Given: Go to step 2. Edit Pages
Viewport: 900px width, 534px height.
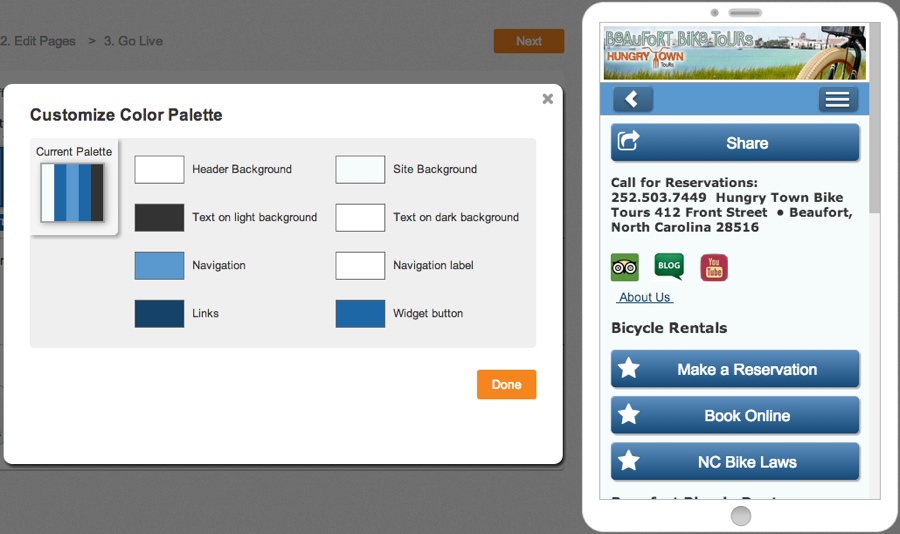Looking at the screenshot, I should coord(38,41).
